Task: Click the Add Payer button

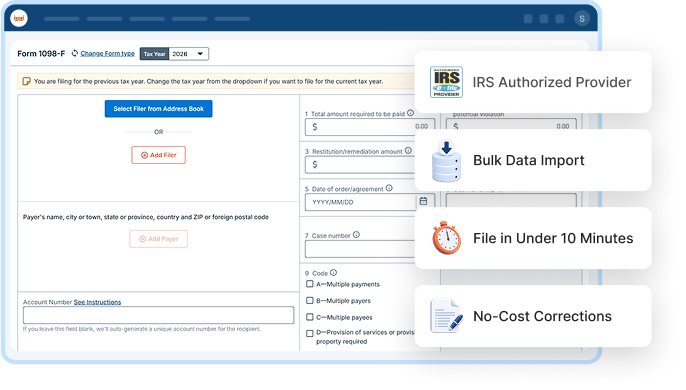Action: [x=158, y=239]
